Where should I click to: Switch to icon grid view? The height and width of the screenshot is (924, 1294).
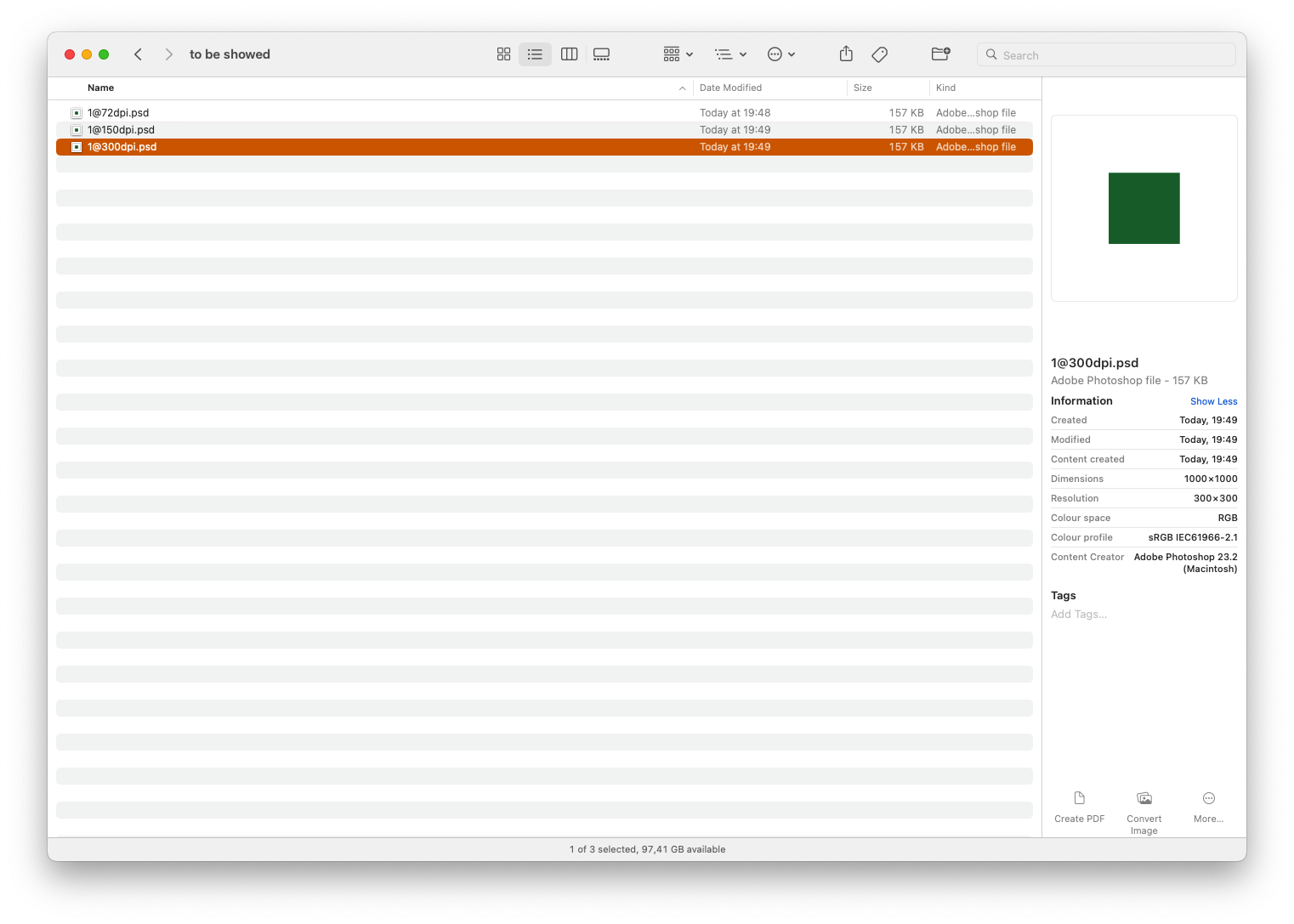[503, 54]
